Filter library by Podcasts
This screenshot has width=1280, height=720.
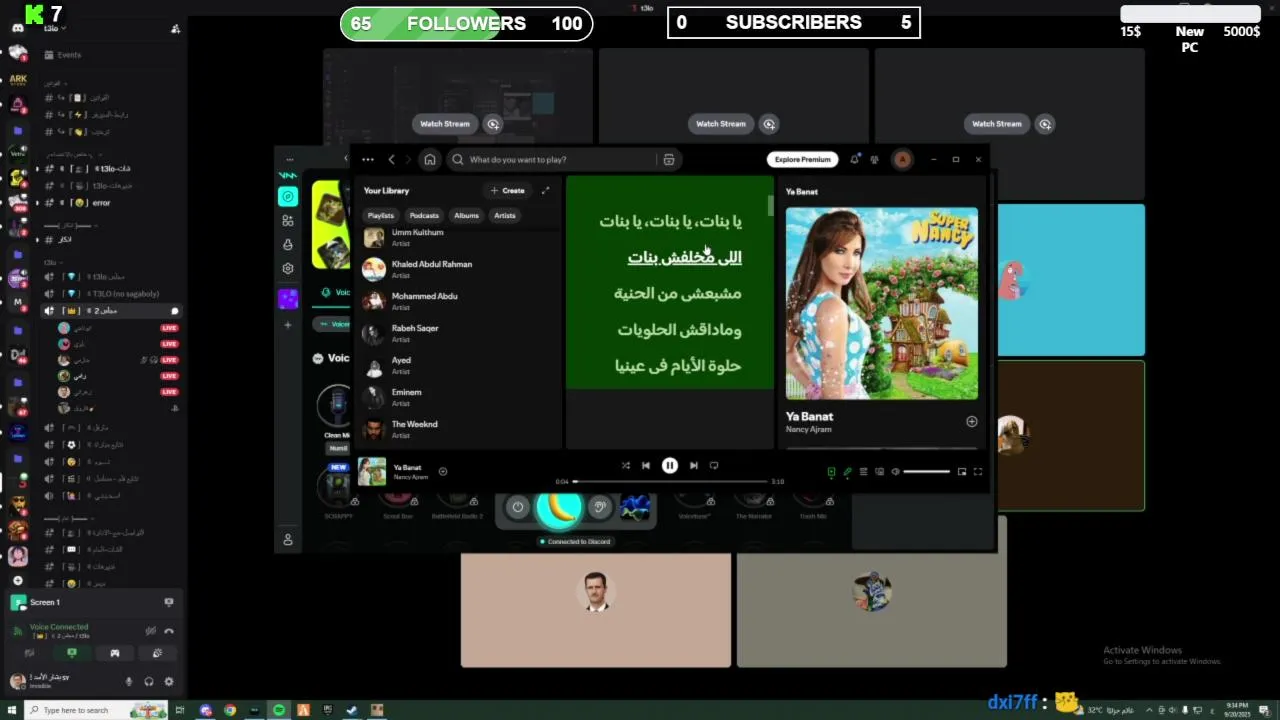[x=424, y=215]
